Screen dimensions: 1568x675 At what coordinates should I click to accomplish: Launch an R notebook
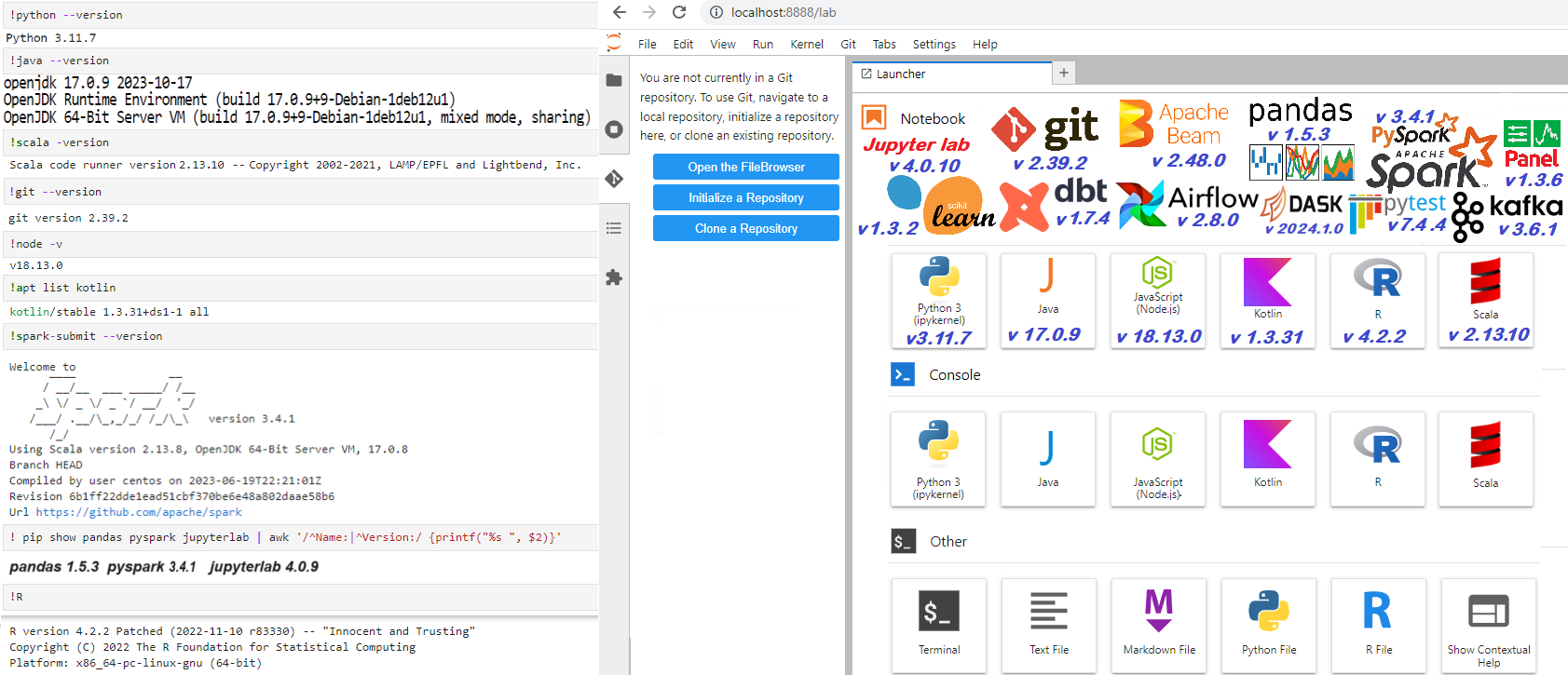(1378, 301)
